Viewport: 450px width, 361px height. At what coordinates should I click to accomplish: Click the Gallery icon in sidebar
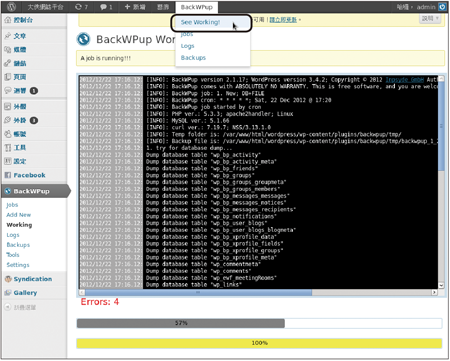point(8,293)
